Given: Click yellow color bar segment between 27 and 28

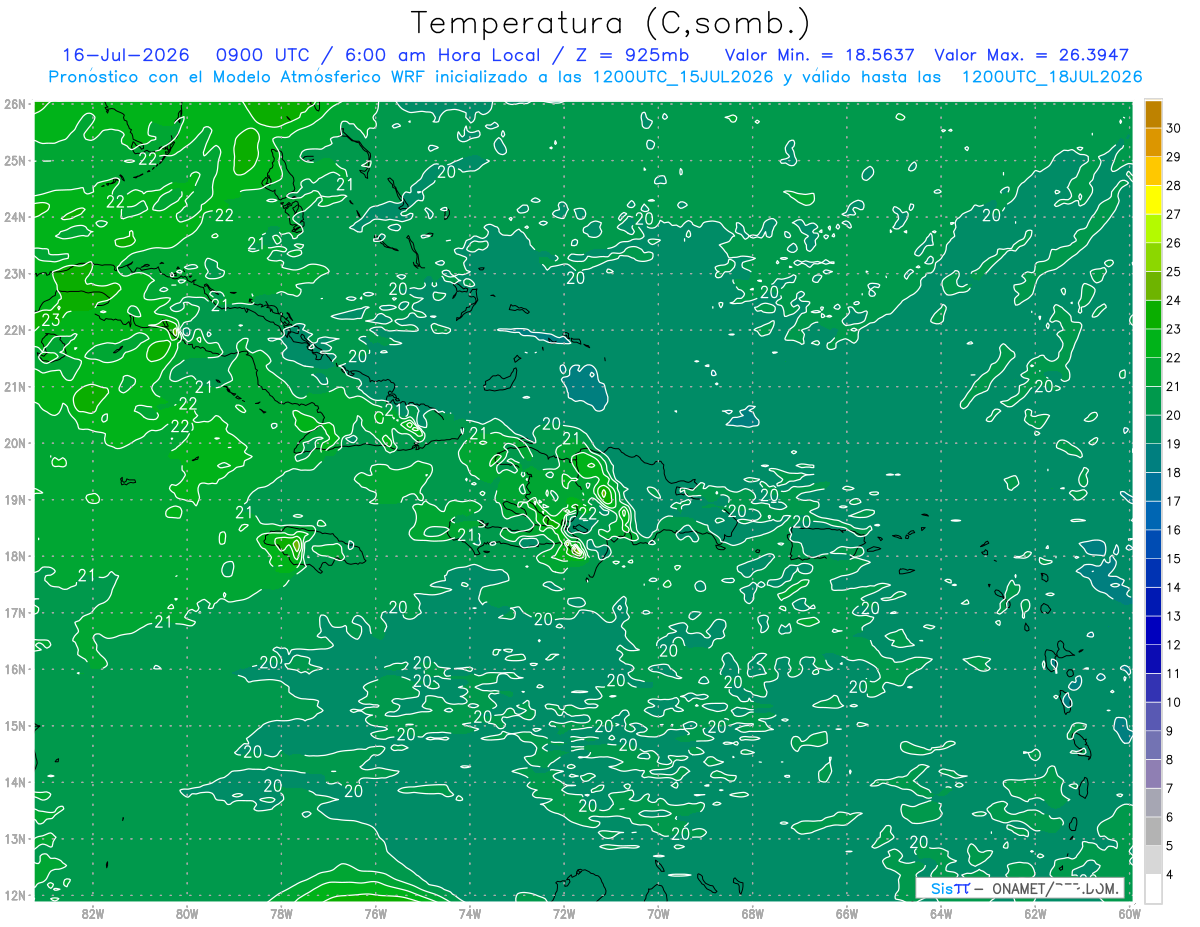Looking at the screenshot, I should 1153,200.
